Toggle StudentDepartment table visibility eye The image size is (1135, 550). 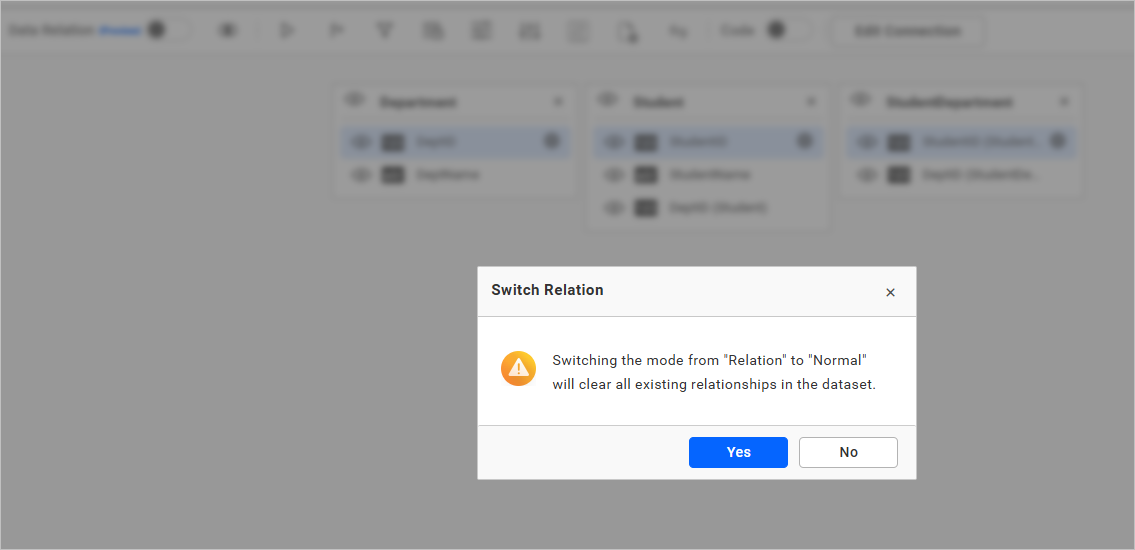[860, 101]
